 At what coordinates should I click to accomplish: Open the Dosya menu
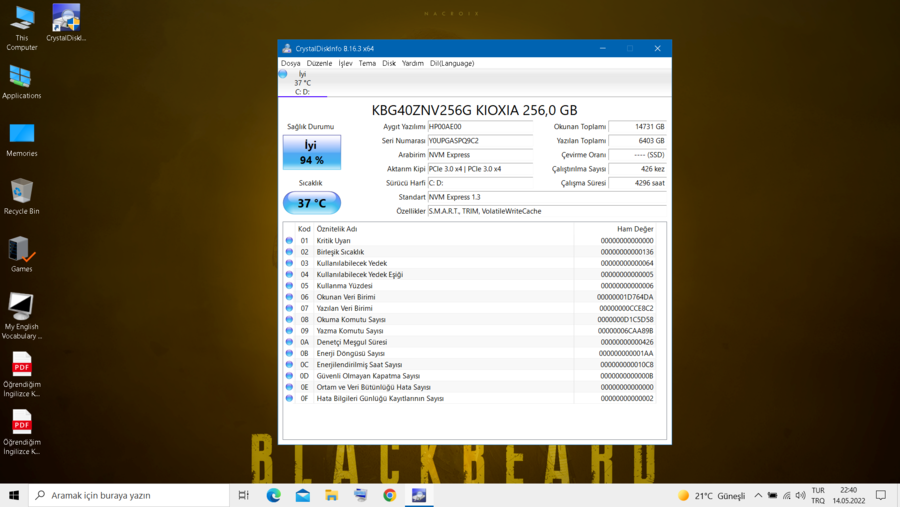pos(290,63)
